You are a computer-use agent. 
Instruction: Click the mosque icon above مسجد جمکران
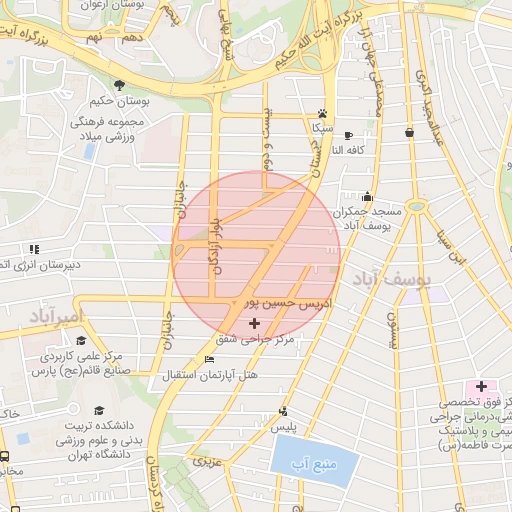[x=367, y=197]
